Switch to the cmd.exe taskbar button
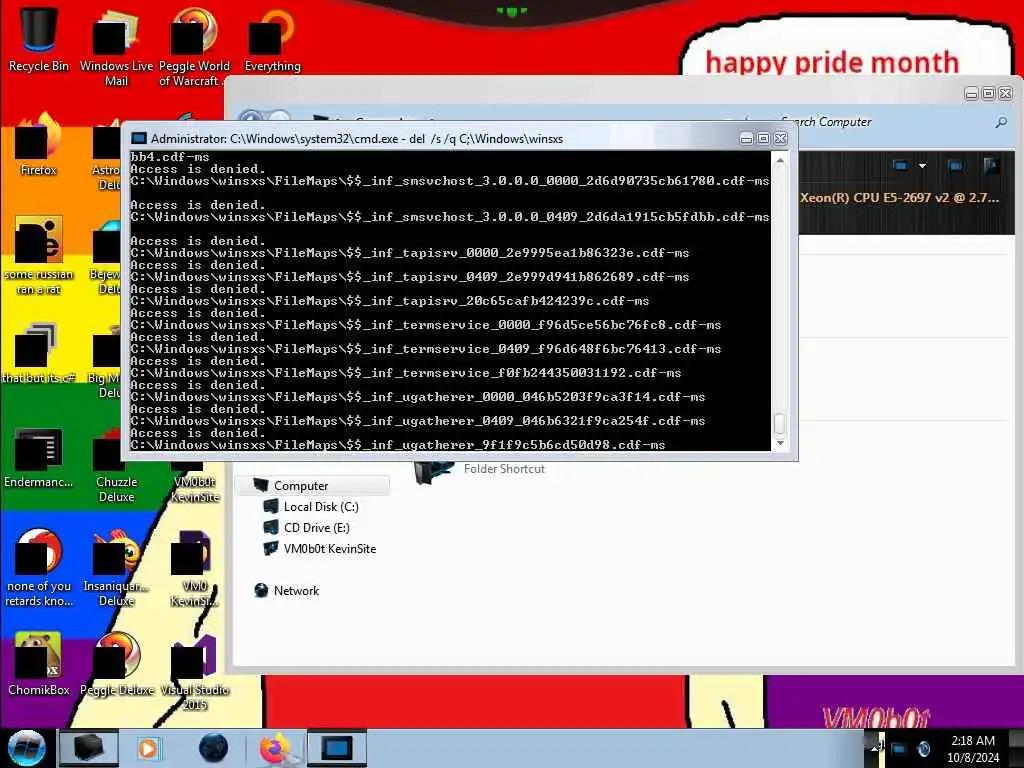 337,748
